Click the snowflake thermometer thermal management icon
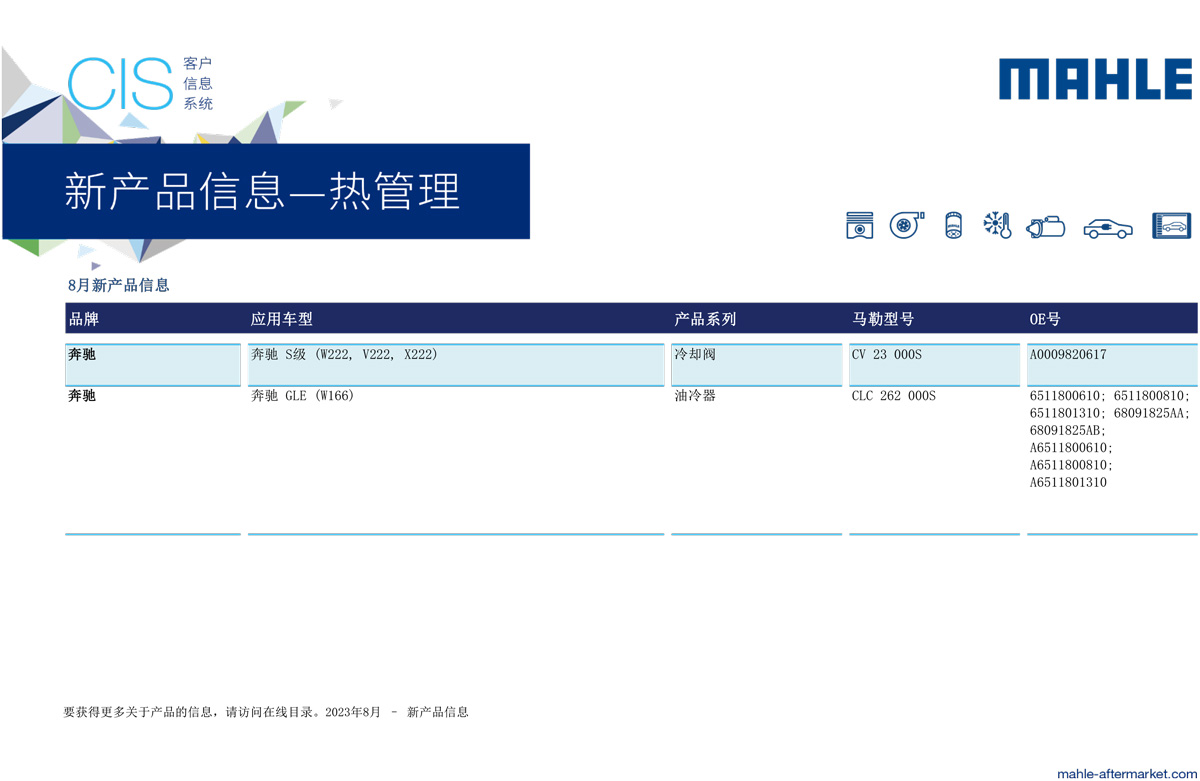The height and width of the screenshot is (781, 1200). (x=997, y=225)
